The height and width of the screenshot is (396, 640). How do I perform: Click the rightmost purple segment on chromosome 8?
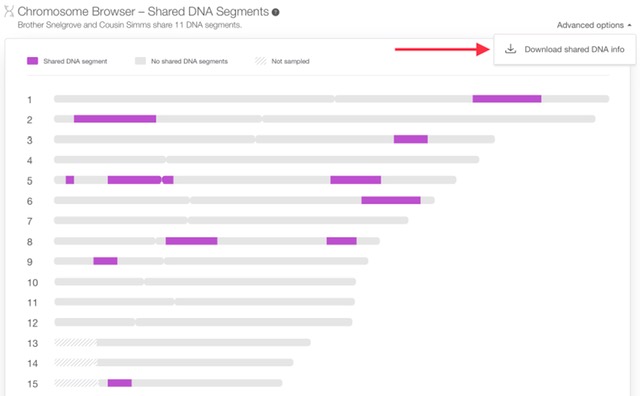pyautogui.click(x=342, y=241)
